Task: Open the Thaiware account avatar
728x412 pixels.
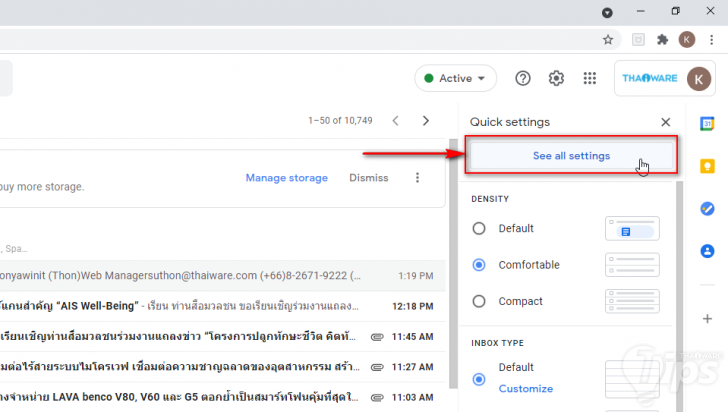Action: point(699,79)
